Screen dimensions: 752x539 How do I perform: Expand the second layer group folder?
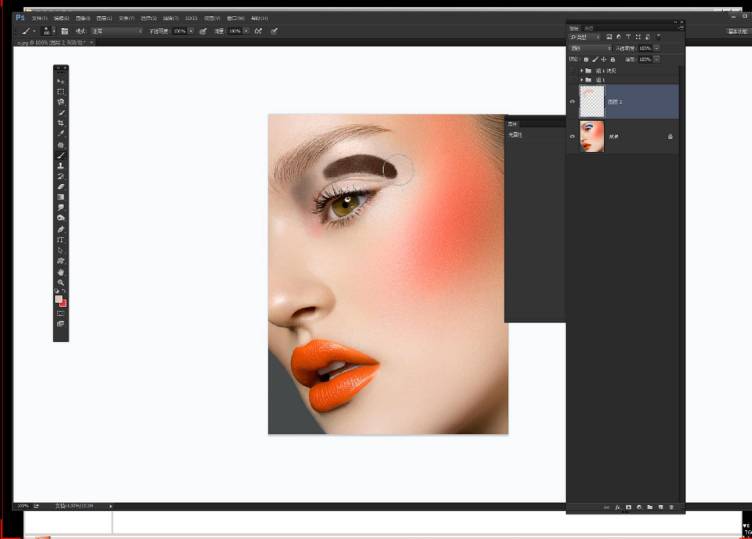582,80
